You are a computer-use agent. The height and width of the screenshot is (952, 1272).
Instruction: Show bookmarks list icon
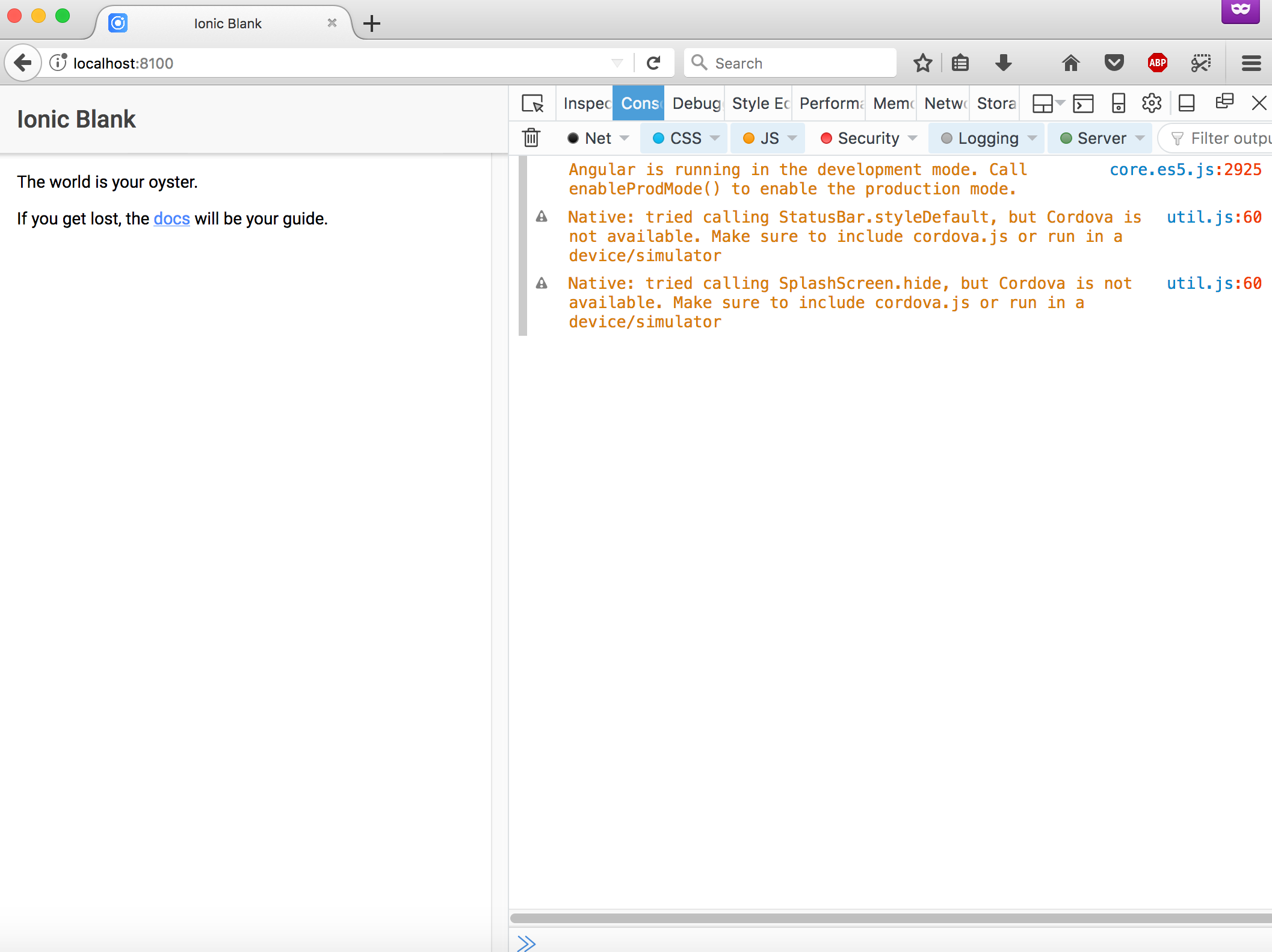pos(960,63)
